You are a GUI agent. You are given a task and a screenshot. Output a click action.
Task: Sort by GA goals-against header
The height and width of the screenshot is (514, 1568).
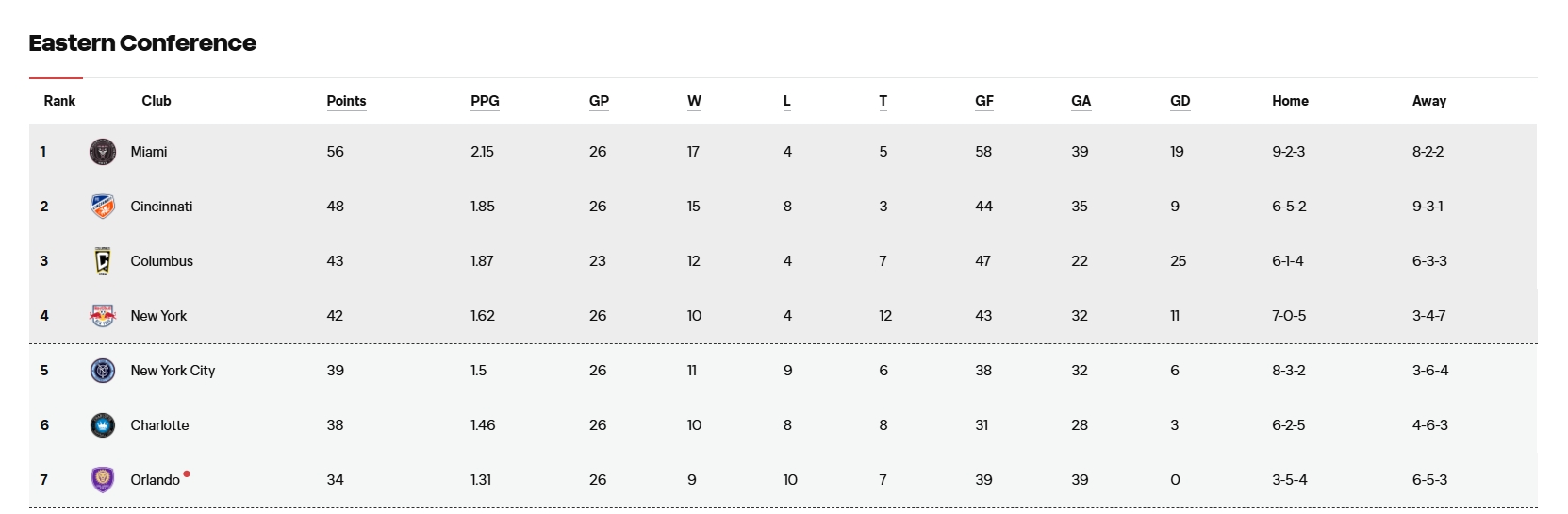click(x=1081, y=101)
